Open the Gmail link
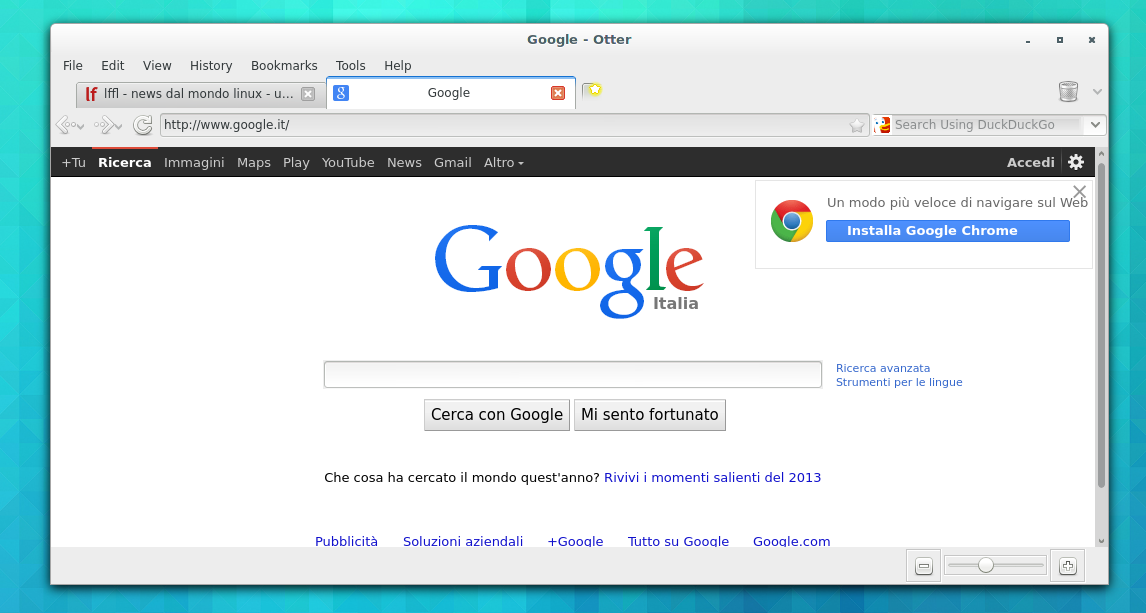 (x=452, y=163)
